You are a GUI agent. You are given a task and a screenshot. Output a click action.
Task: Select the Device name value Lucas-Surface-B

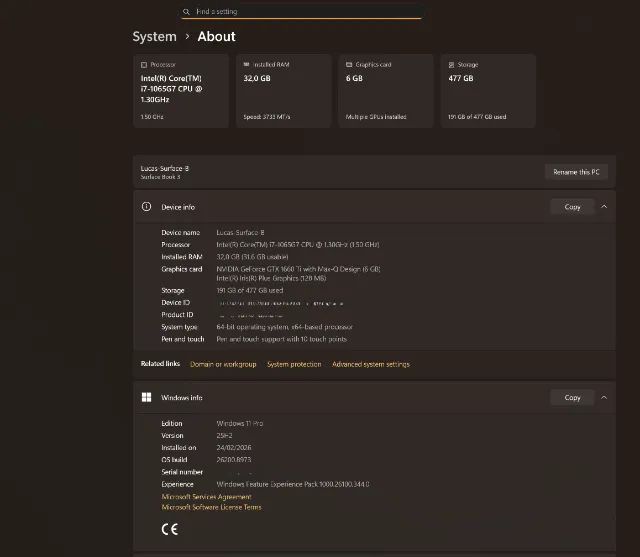click(x=240, y=232)
